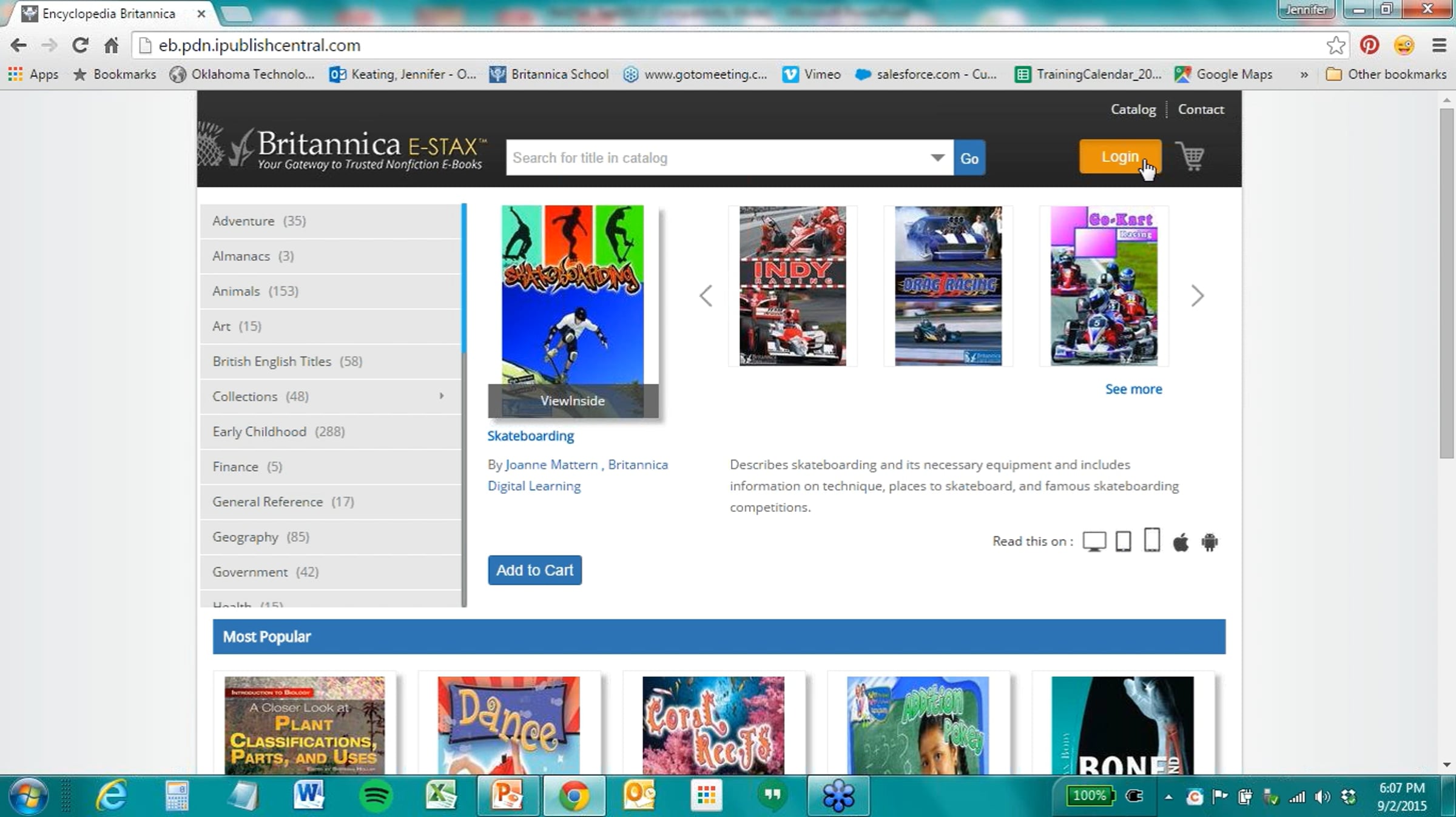This screenshot has height=817, width=1456.
Task: Open the shopping cart icon
Action: coord(1190,156)
